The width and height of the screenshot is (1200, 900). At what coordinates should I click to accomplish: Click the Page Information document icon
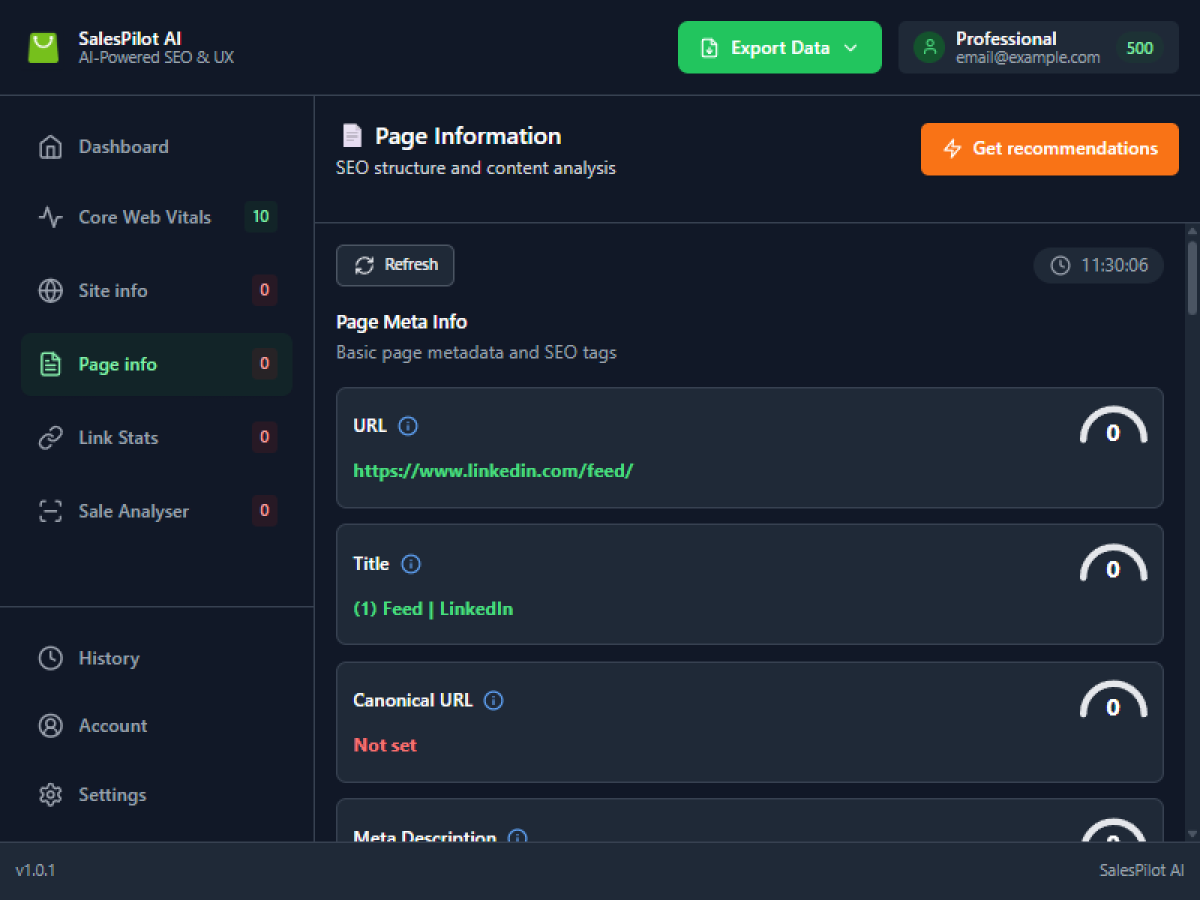click(x=351, y=136)
